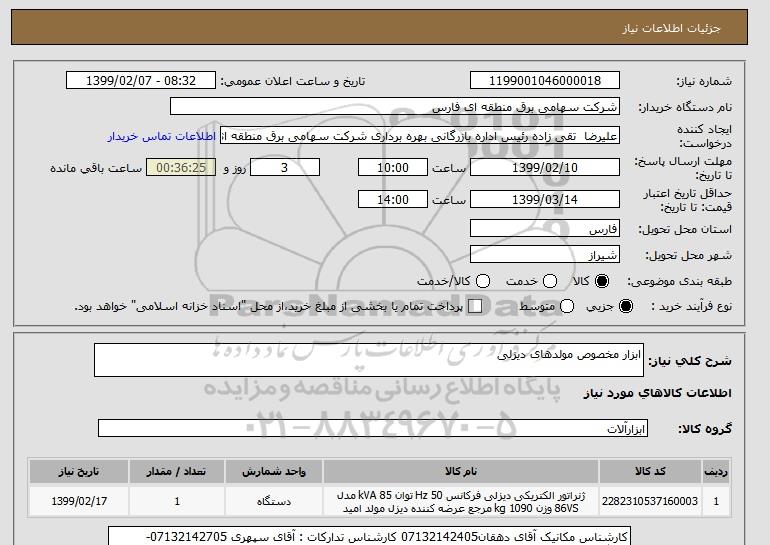Click the reply deadline hour 10:00
Screen dimensions: 770x545
pyautogui.click(x=393, y=167)
